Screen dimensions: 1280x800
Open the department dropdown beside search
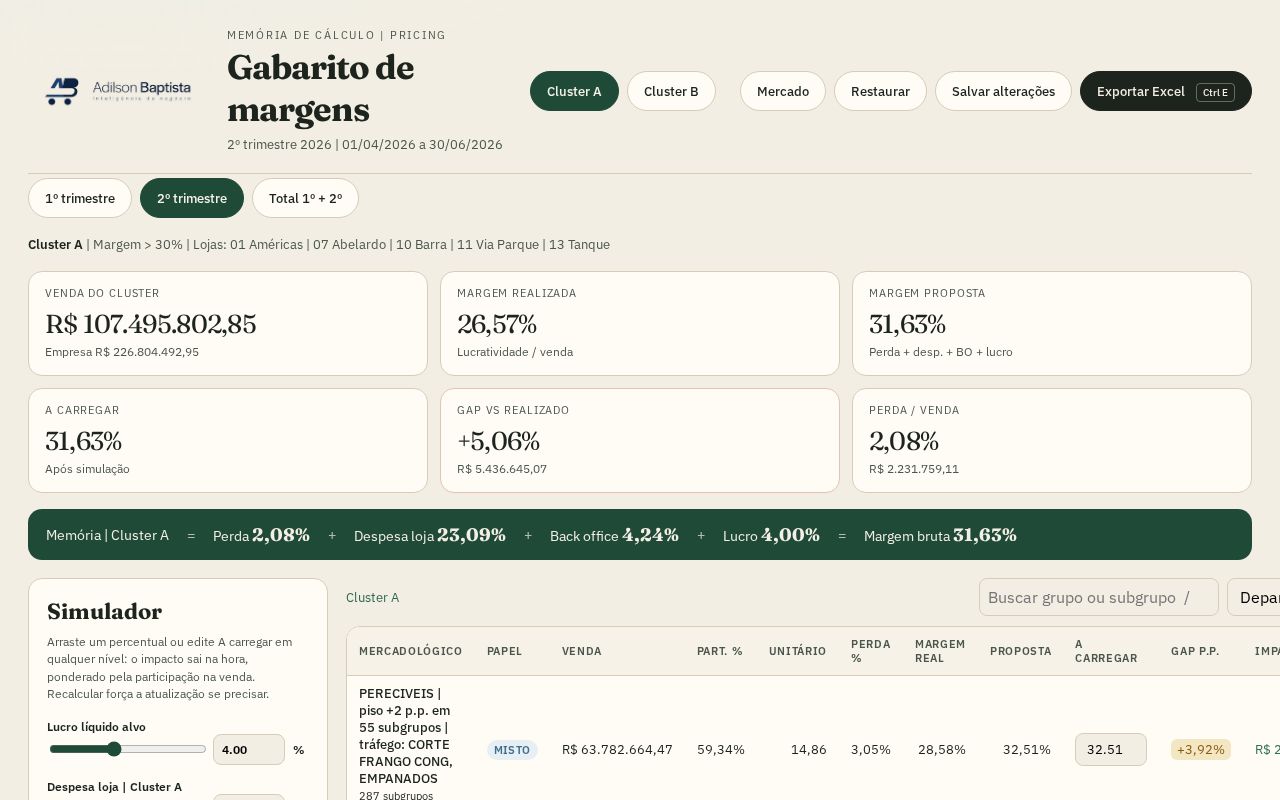click(1254, 597)
